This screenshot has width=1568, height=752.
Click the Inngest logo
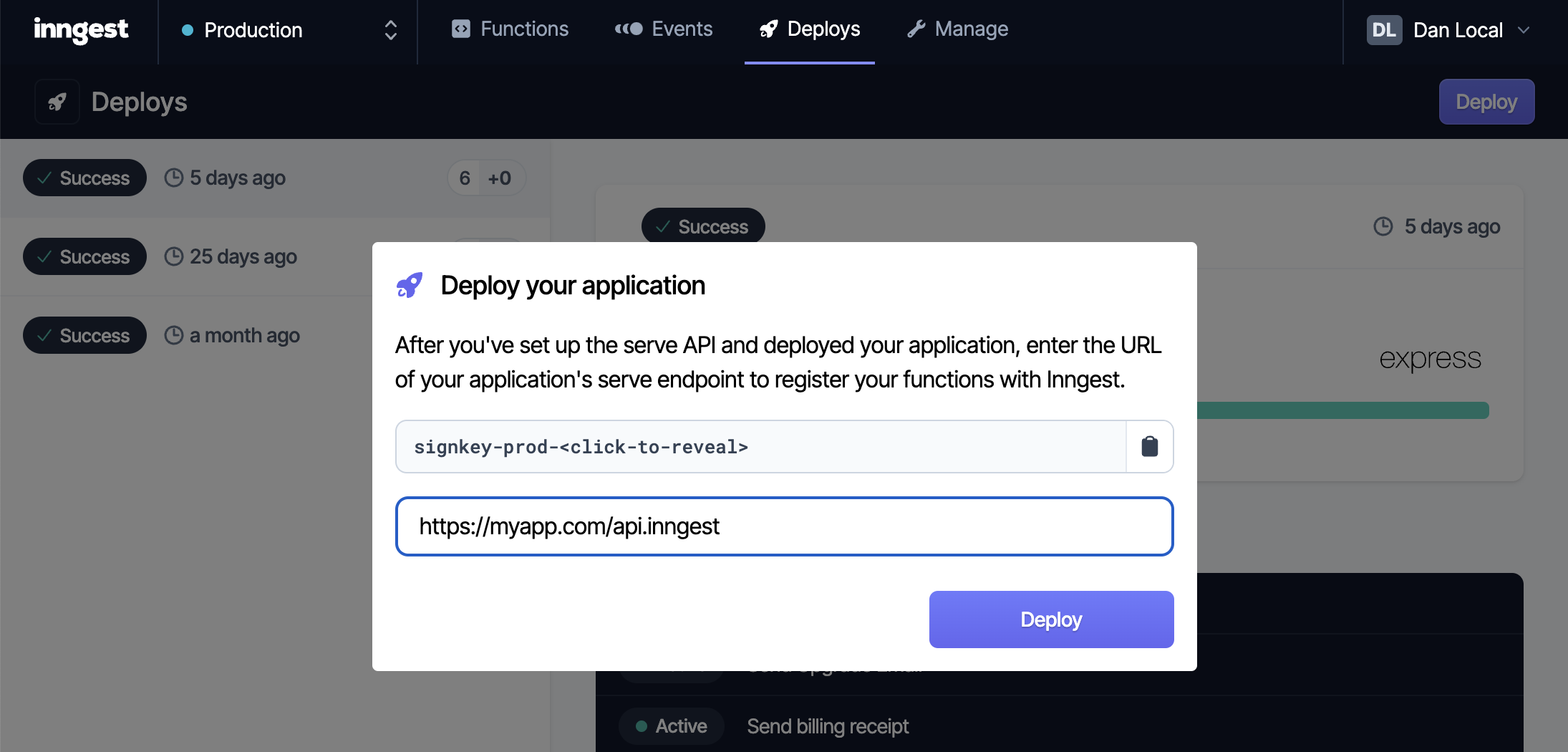point(81,29)
